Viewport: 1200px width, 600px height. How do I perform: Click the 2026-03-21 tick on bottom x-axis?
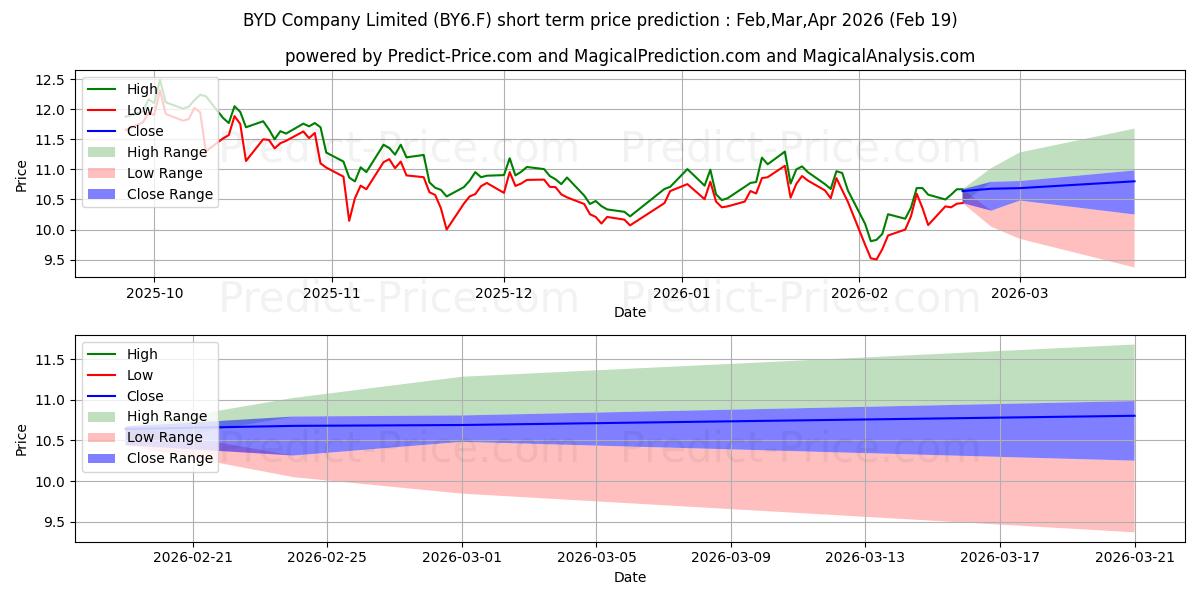point(1135,557)
